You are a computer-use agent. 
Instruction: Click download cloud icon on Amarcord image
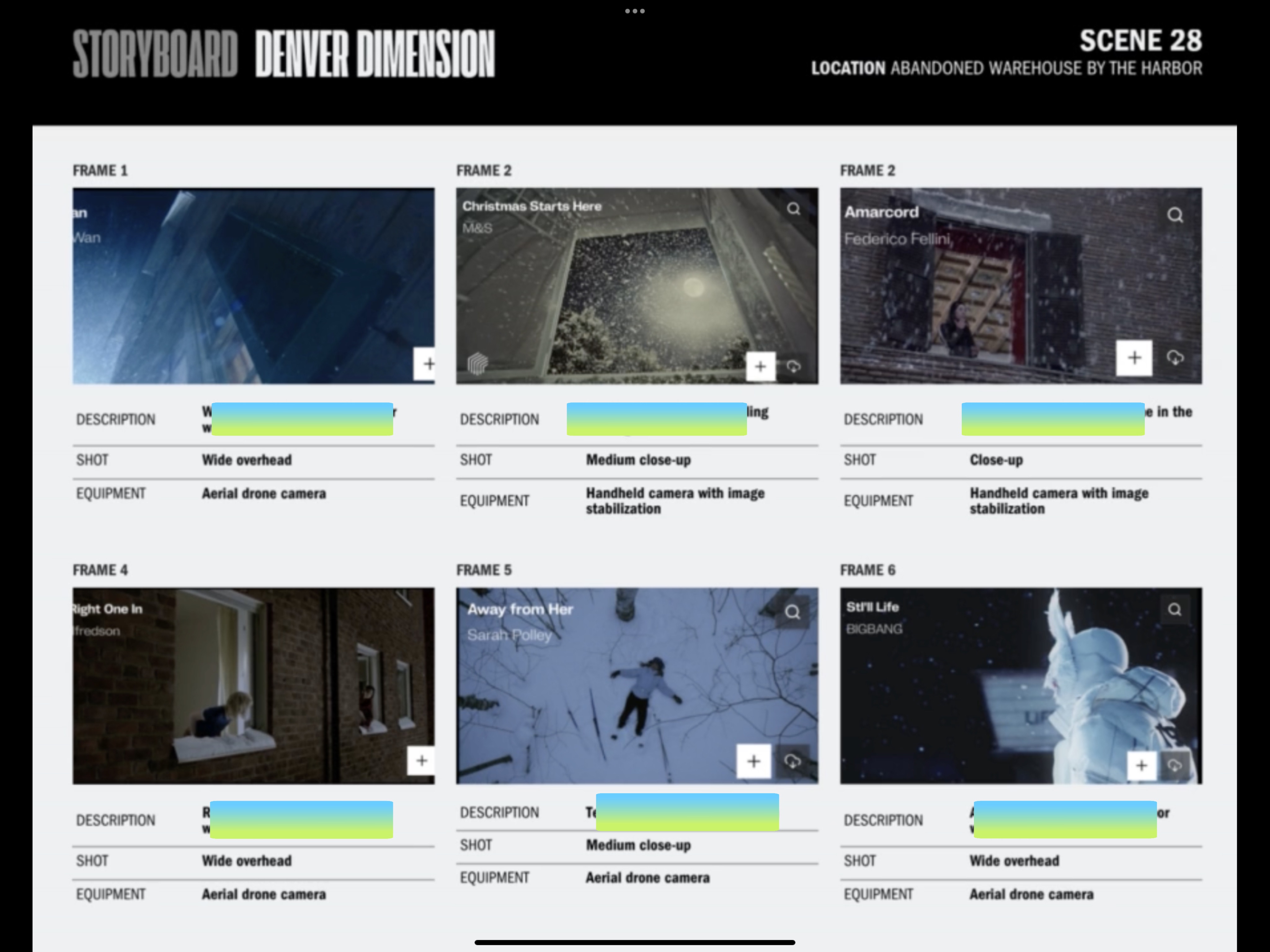click(1175, 358)
